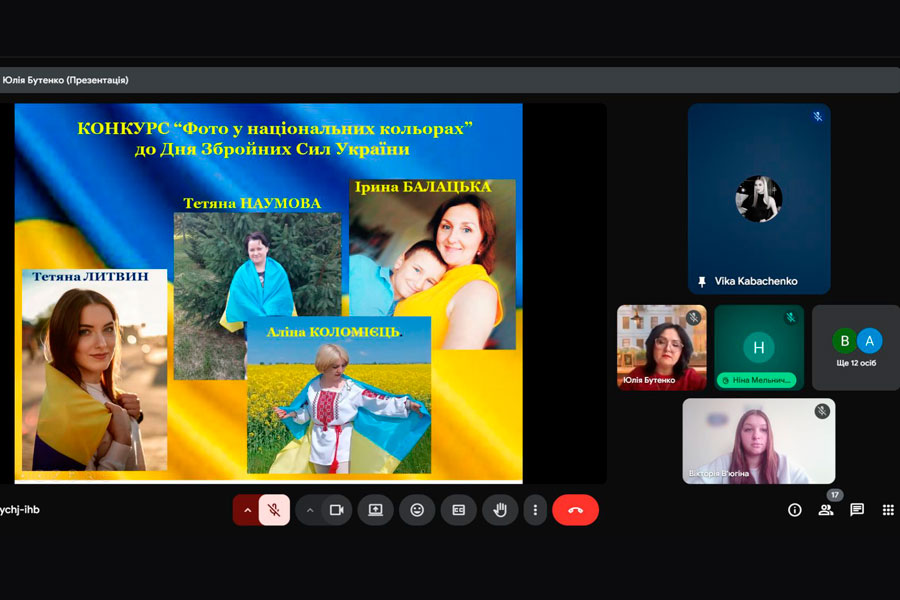The height and width of the screenshot is (600, 900).
Task: Open the chat messages panel
Action: point(857,510)
